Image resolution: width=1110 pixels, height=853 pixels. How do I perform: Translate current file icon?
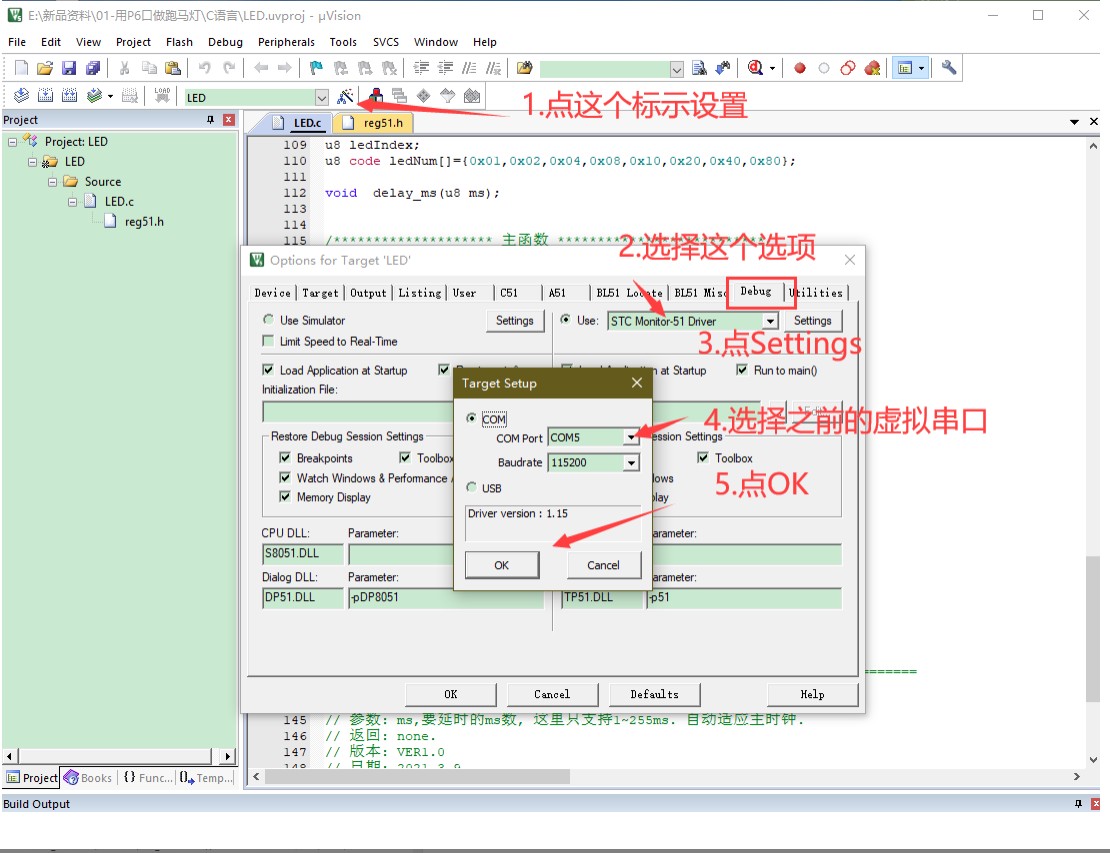[x=21, y=96]
